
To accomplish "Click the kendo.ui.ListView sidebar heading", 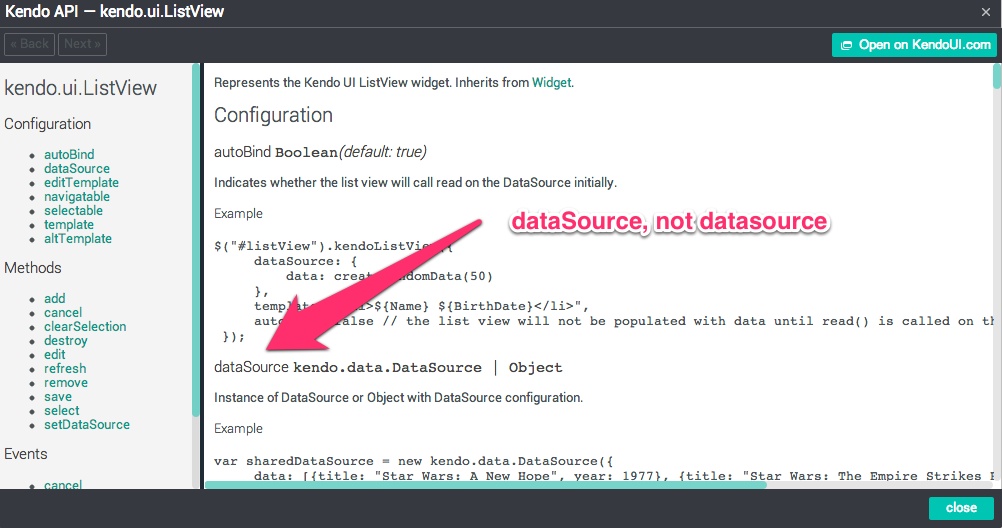I will point(81,88).
